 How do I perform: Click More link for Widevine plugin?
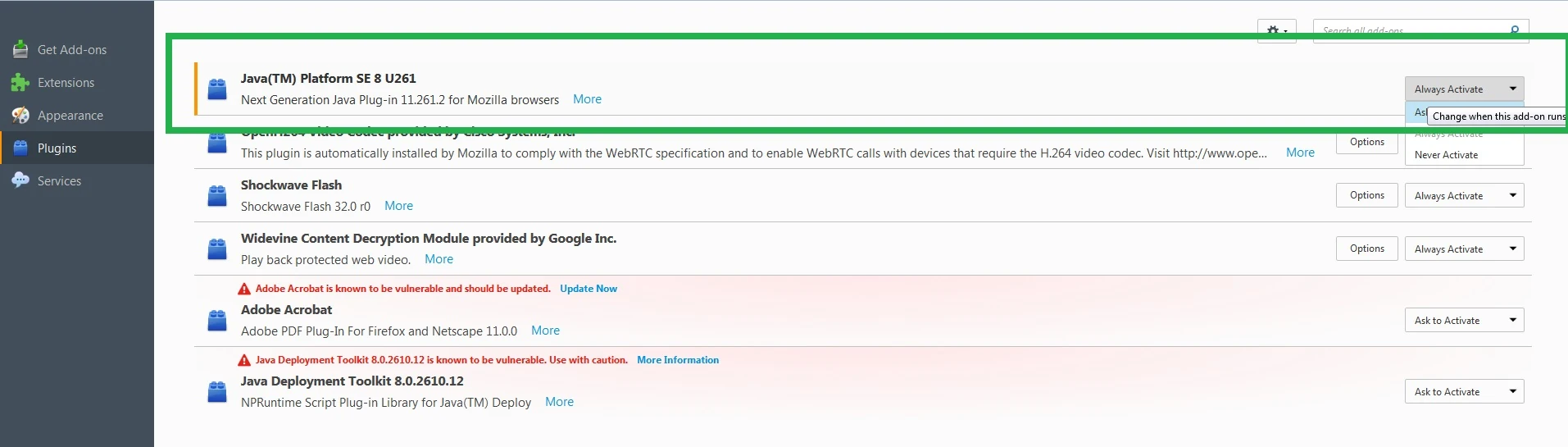pos(439,259)
